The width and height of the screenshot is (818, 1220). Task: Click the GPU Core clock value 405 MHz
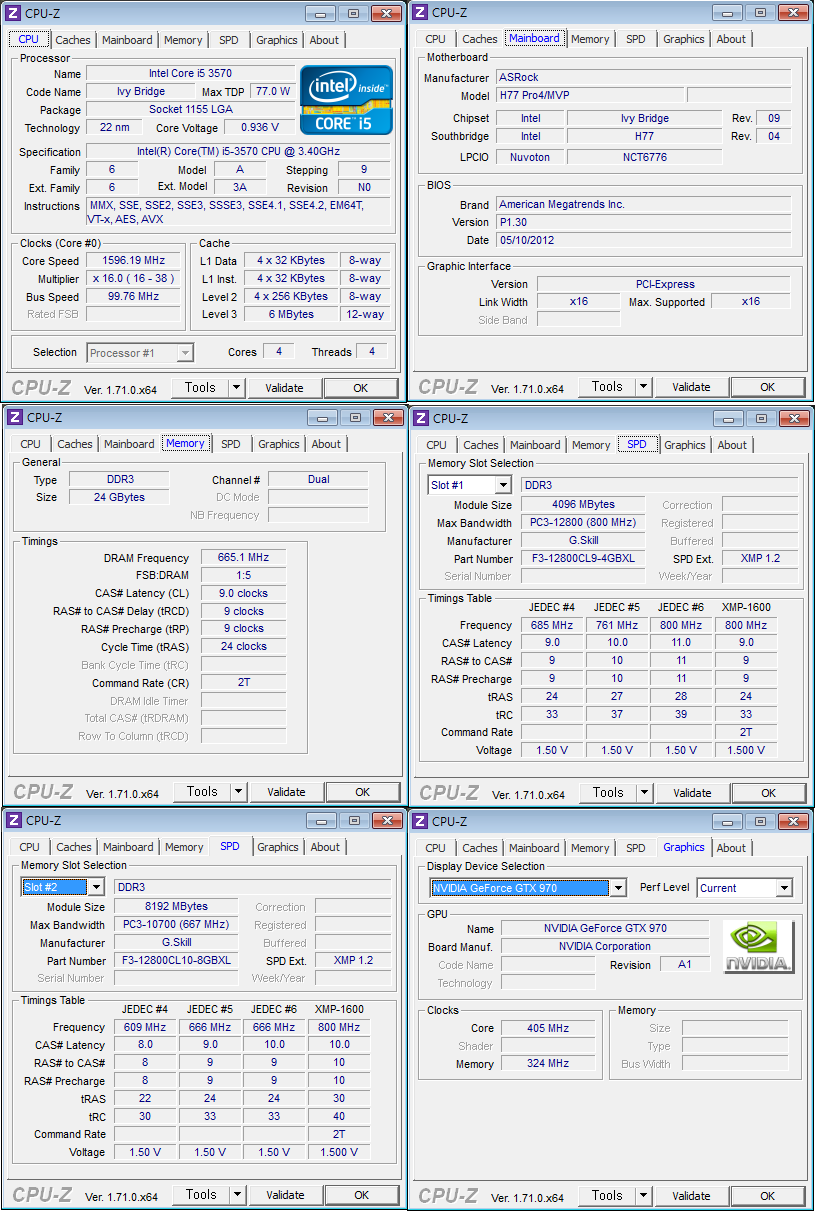[x=548, y=1028]
